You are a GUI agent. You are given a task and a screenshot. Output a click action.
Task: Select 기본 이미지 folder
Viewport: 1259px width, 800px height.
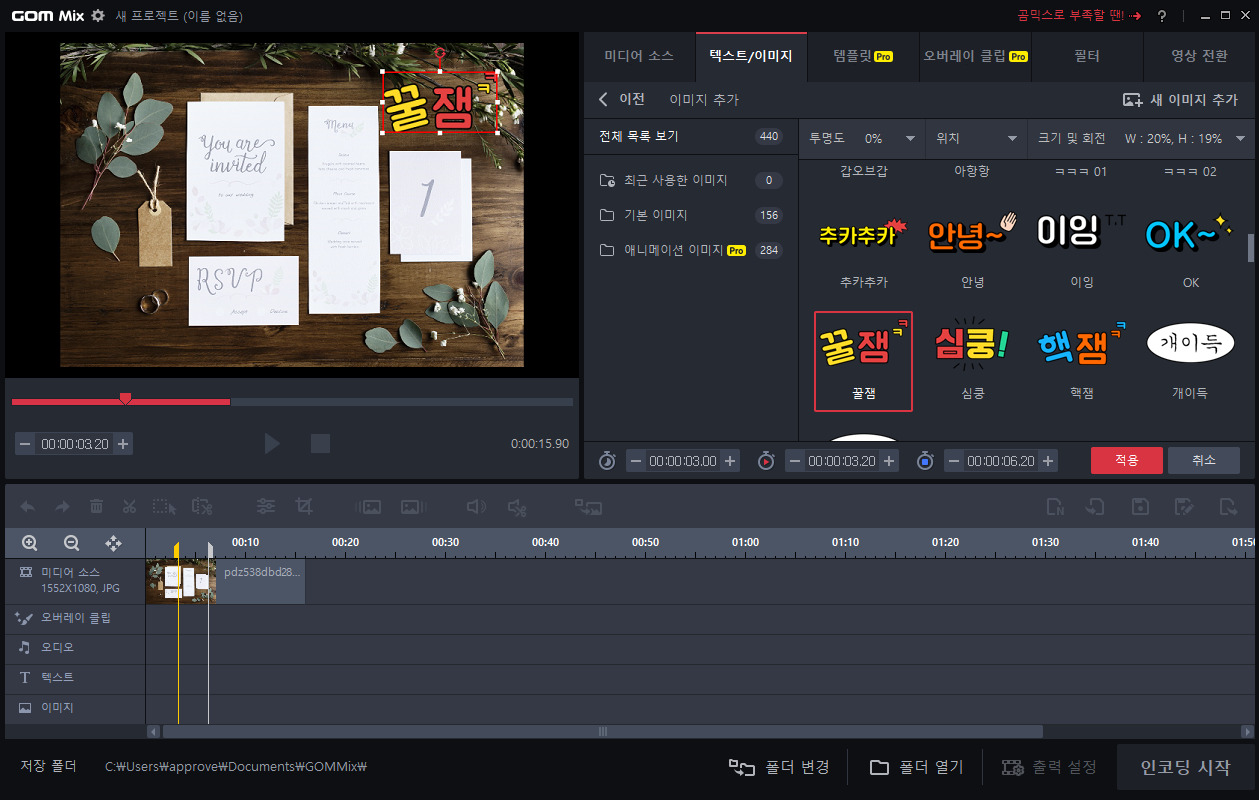691,215
